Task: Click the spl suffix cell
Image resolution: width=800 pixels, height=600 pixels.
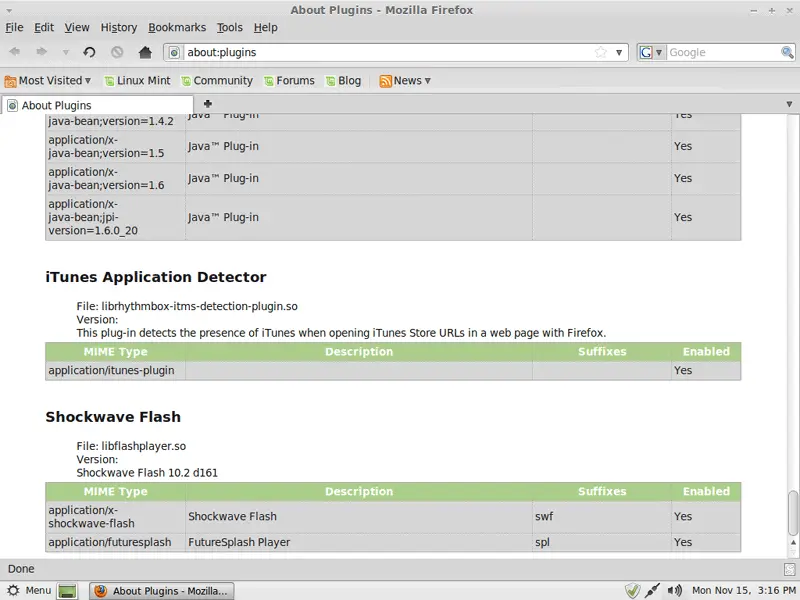Action: coord(602,542)
